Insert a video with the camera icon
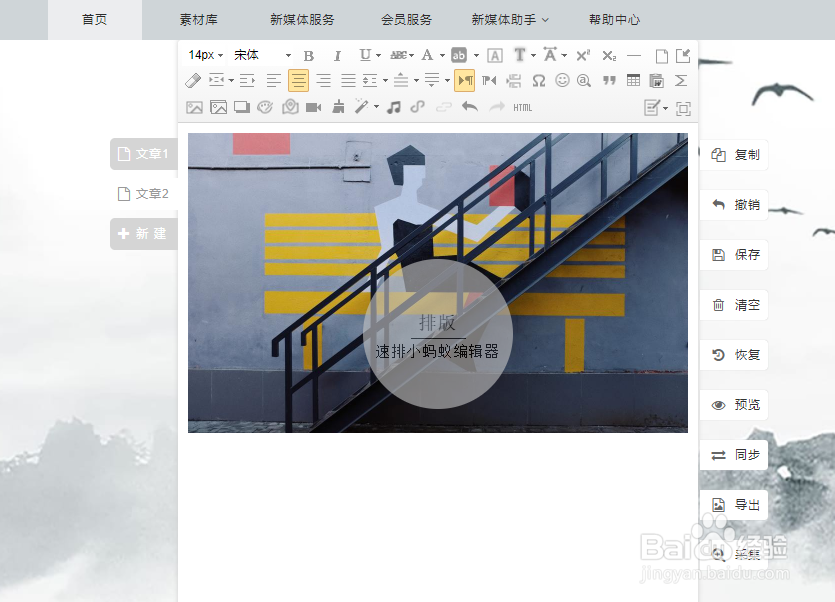 [311, 107]
